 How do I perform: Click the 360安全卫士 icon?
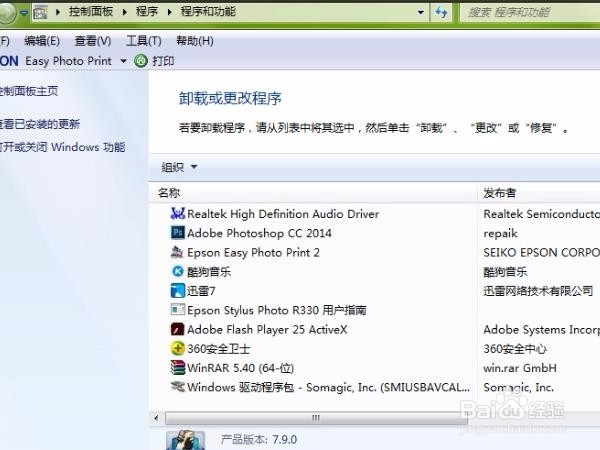pyautogui.click(x=178, y=348)
